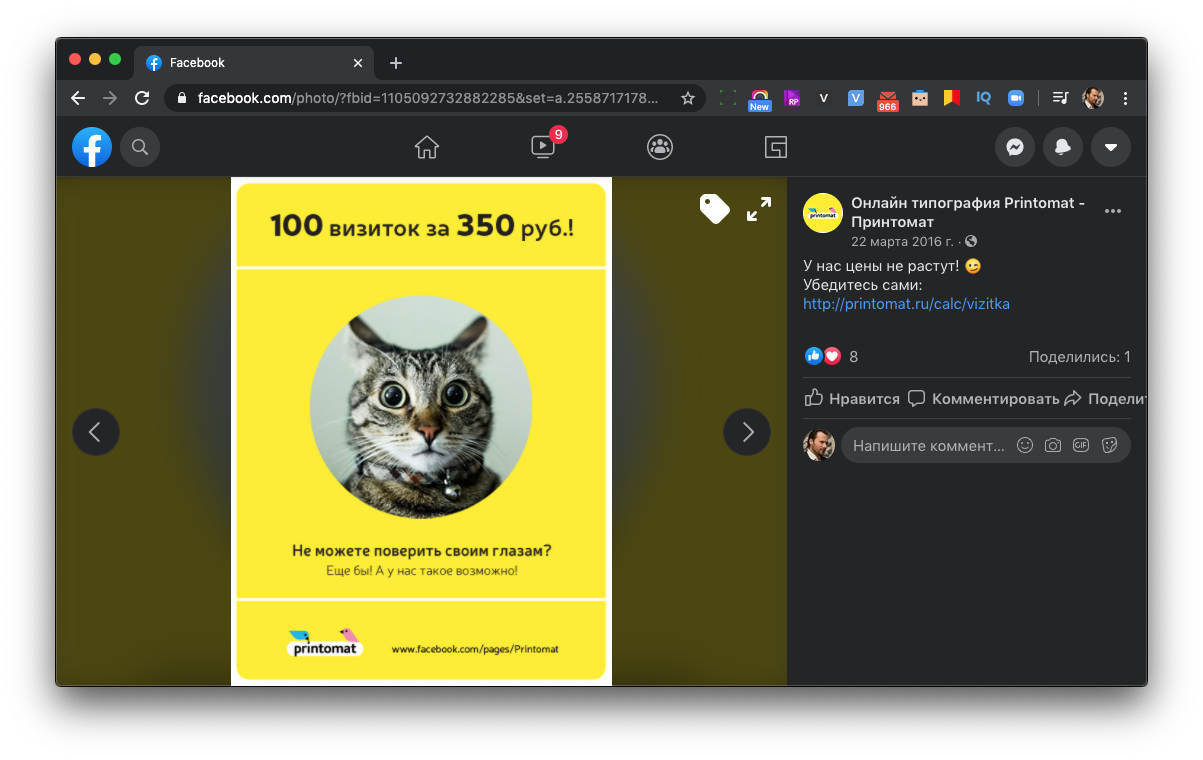Add a sticker to the comment
The image size is (1203, 760).
(x=1109, y=446)
